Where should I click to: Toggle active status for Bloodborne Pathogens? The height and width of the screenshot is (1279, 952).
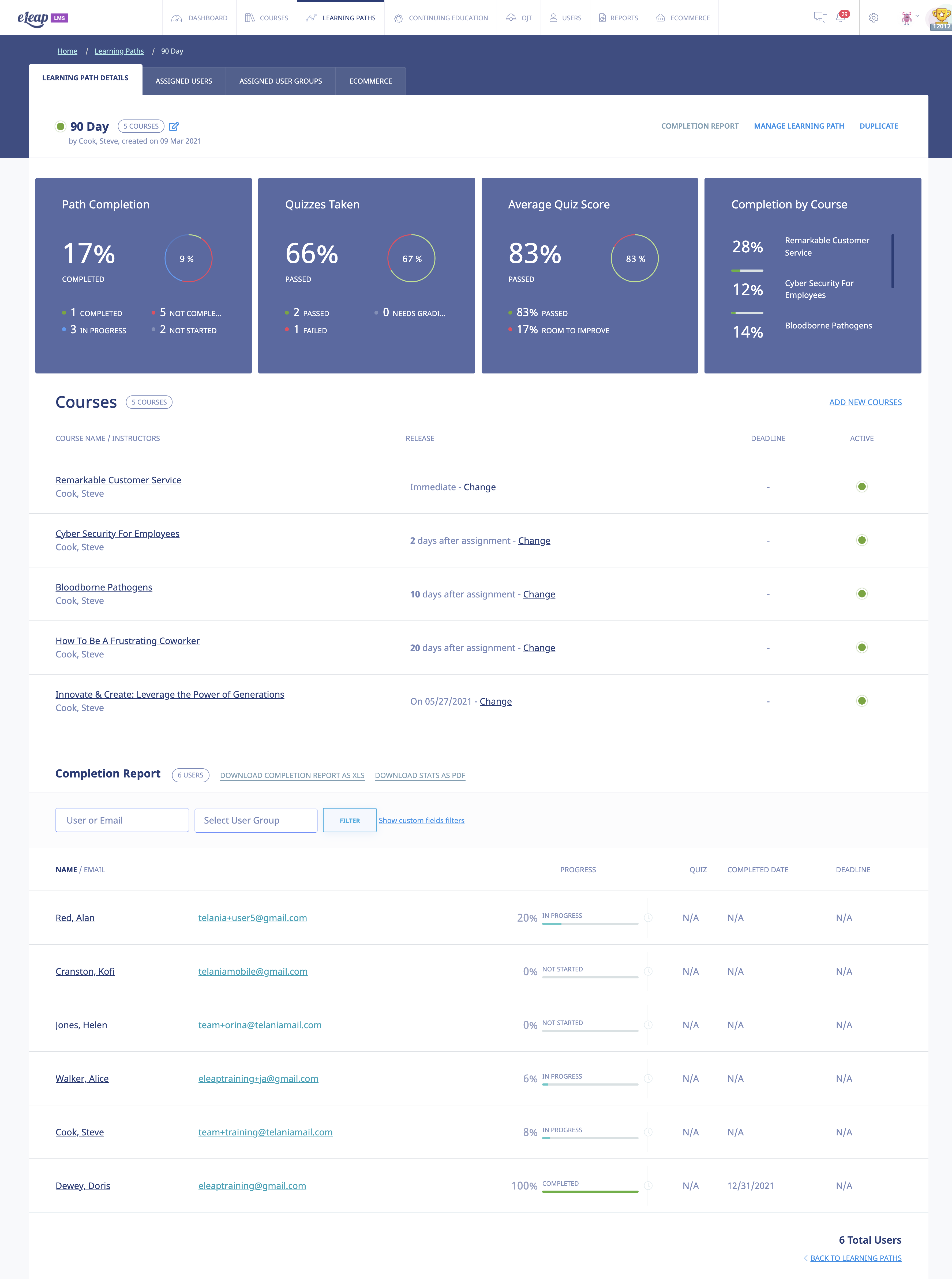(861, 594)
